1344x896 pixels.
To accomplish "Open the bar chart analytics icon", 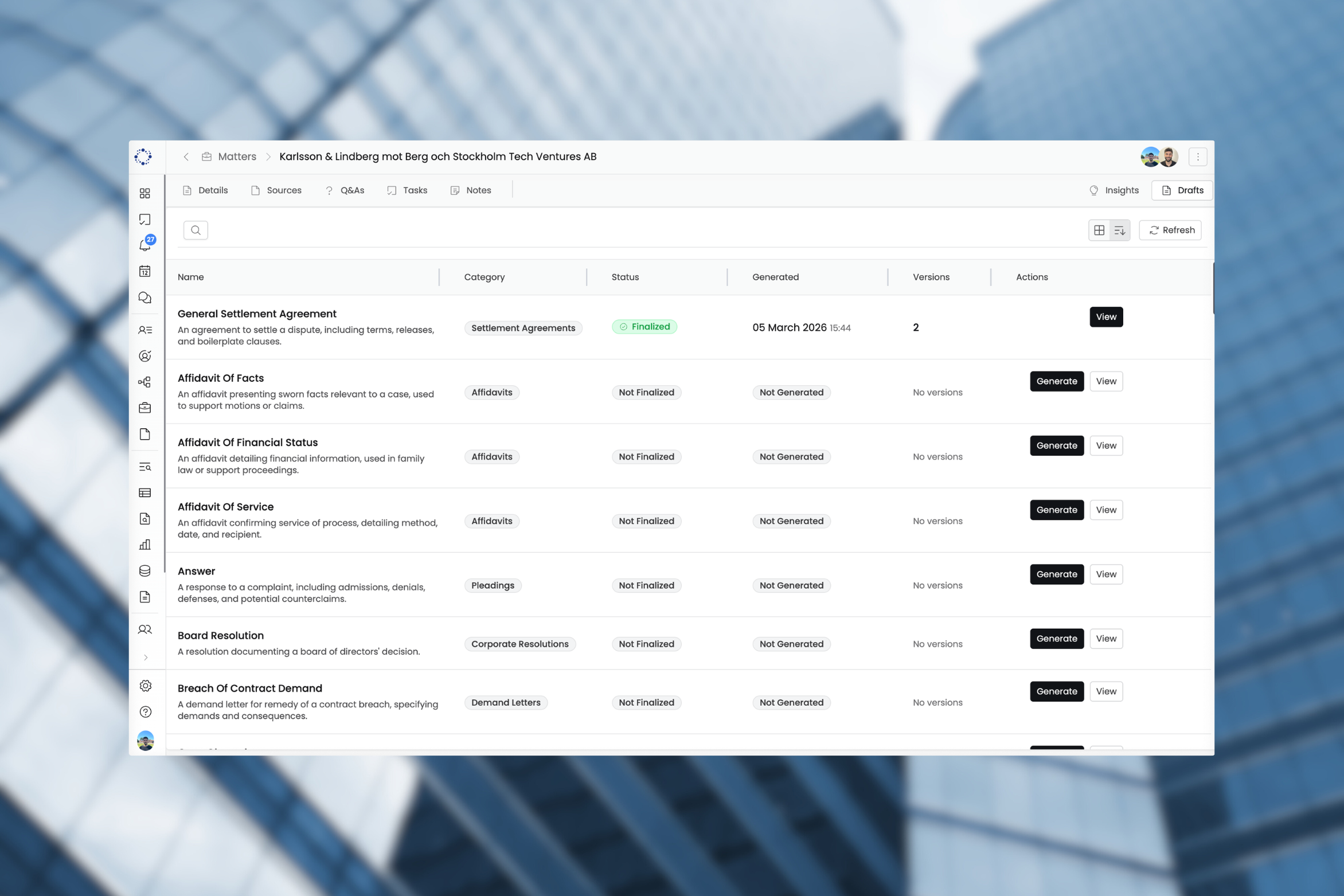I will pos(145,545).
